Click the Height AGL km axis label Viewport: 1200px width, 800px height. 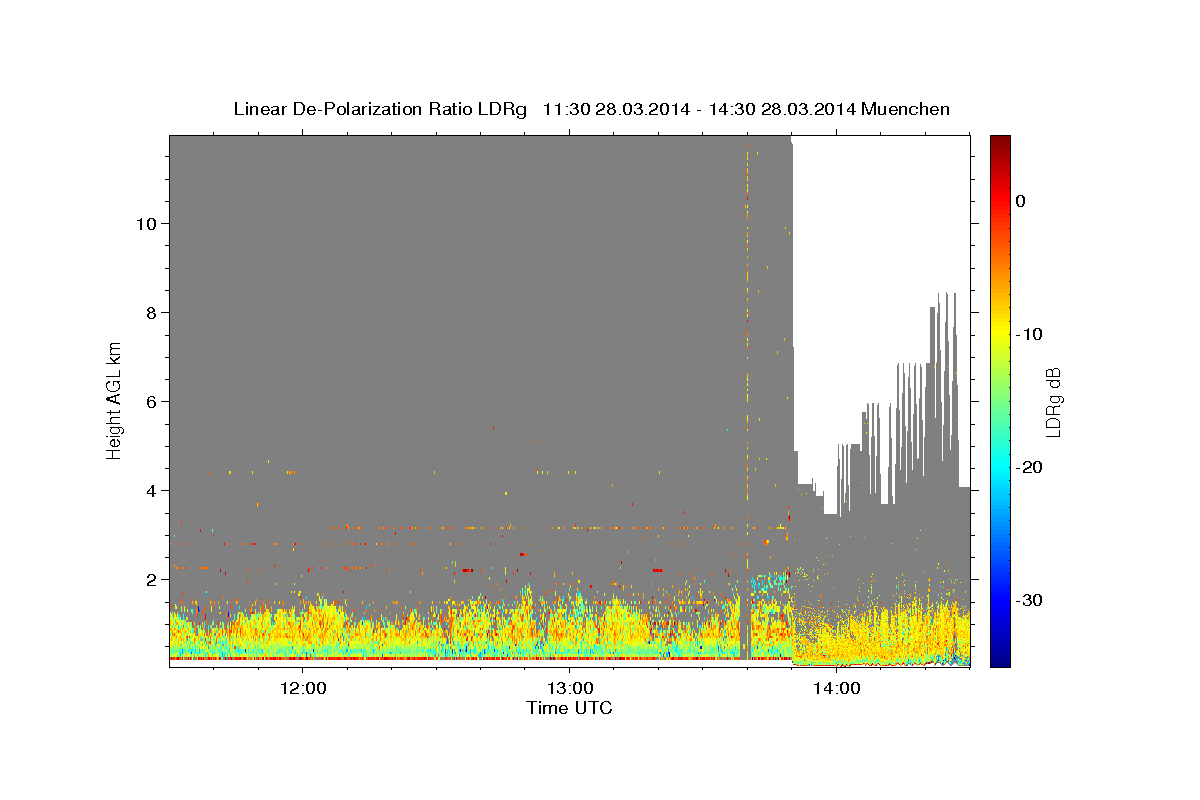115,400
